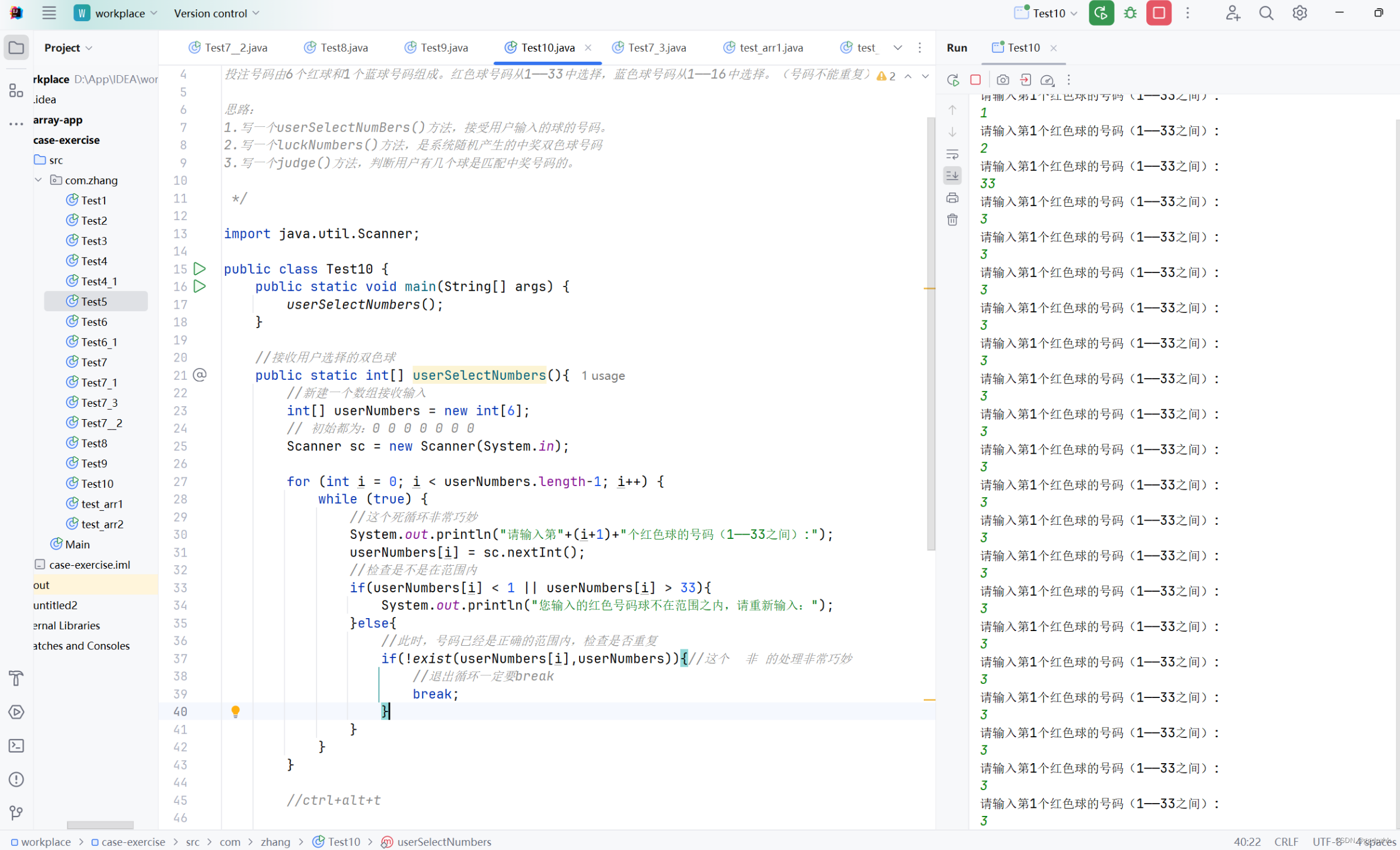1400x850 pixels.
Task: Clear console with the trash icon
Action: pyautogui.click(x=953, y=220)
